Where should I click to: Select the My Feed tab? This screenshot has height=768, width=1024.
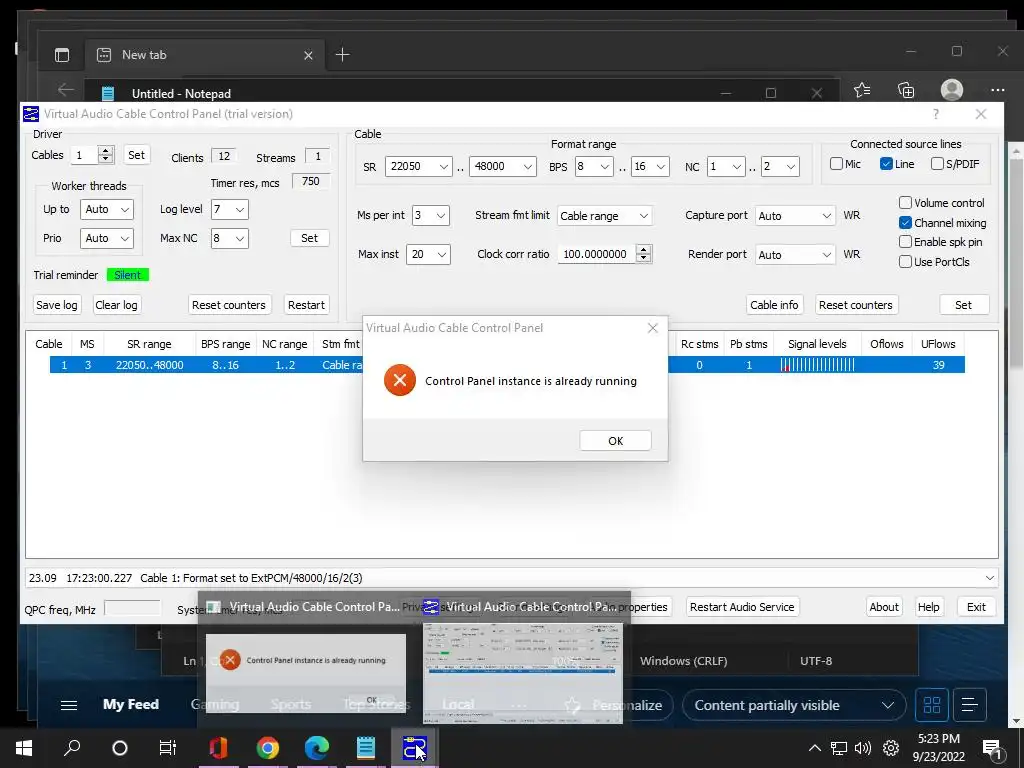pos(131,705)
